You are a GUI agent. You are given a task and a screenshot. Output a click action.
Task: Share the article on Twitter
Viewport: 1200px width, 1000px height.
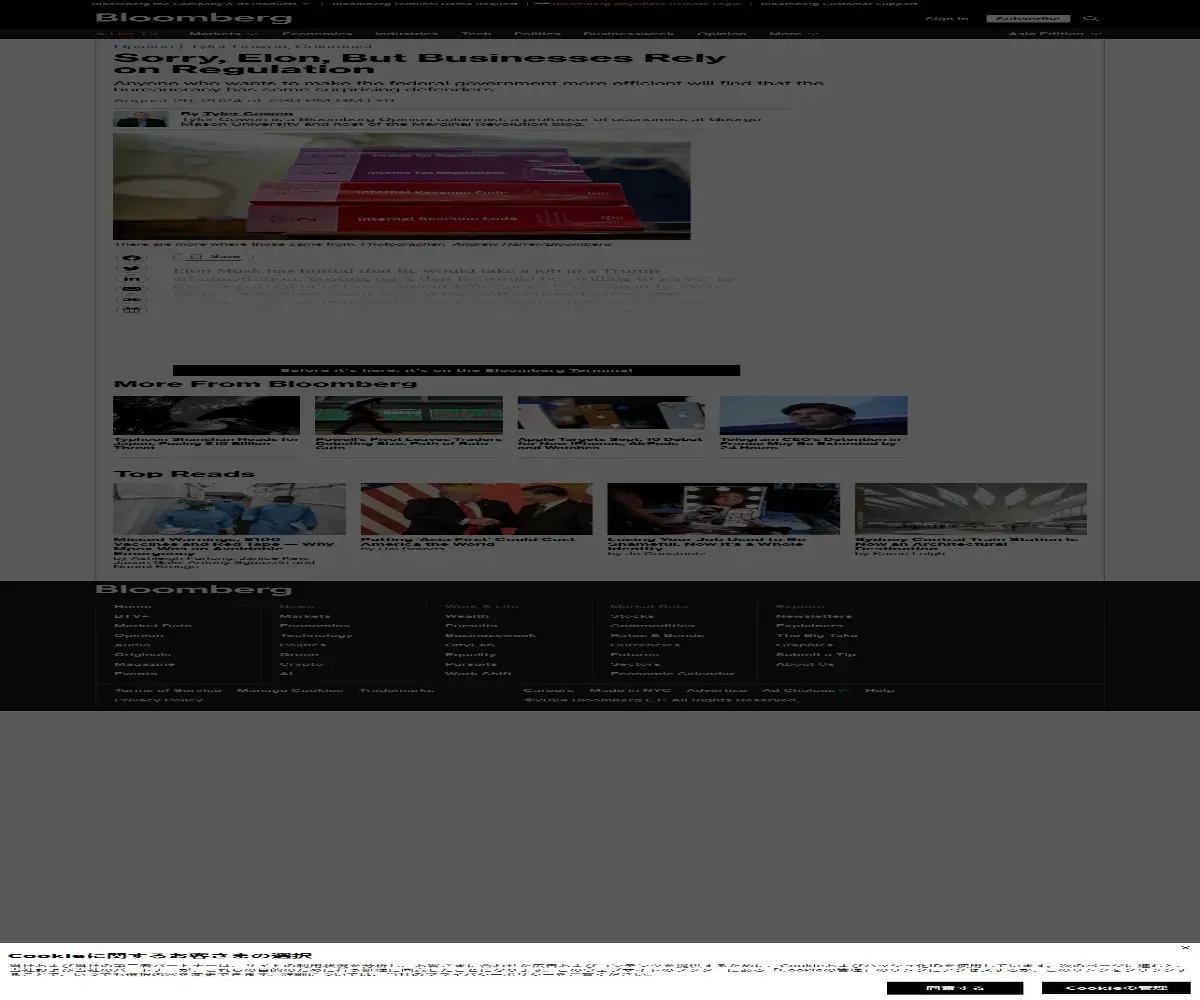pyautogui.click(x=132, y=268)
